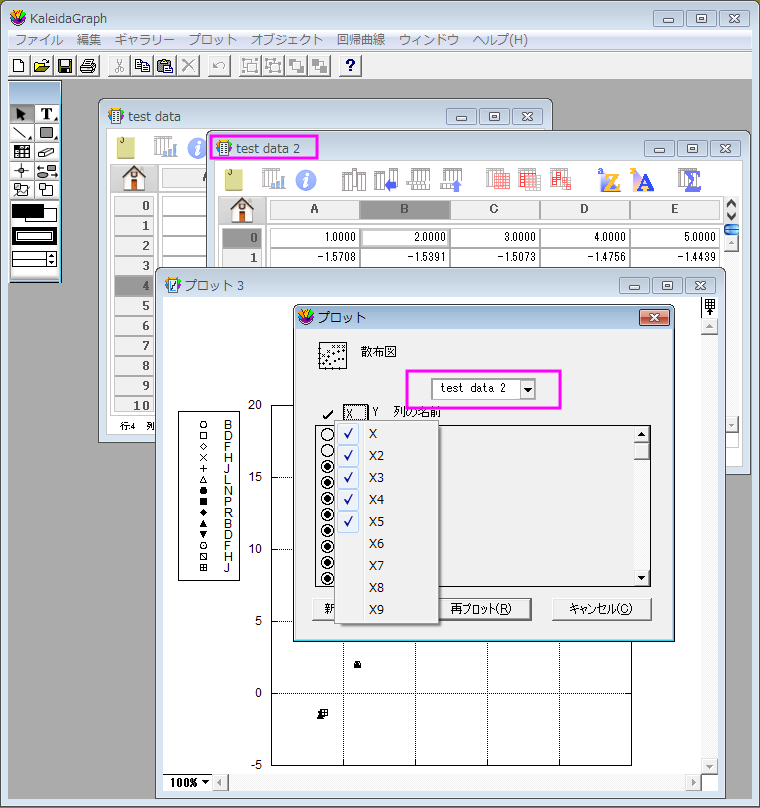760x808 pixels.
Task: Choose X7 in the dropdown list
Action: [387, 565]
